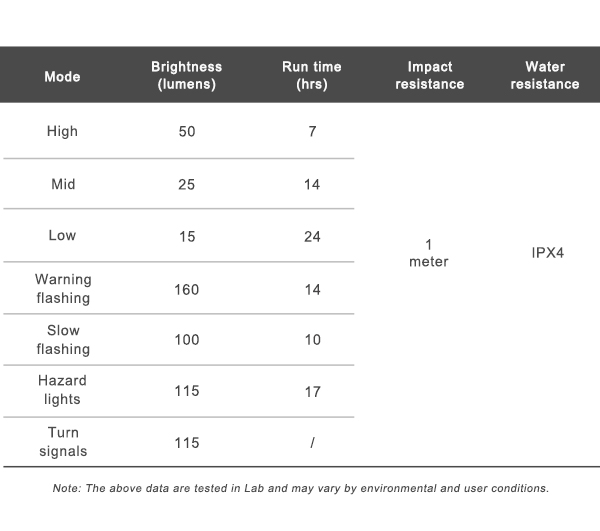Select the Low mode row label
This screenshot has height=531, width=600.
(62, 236)
